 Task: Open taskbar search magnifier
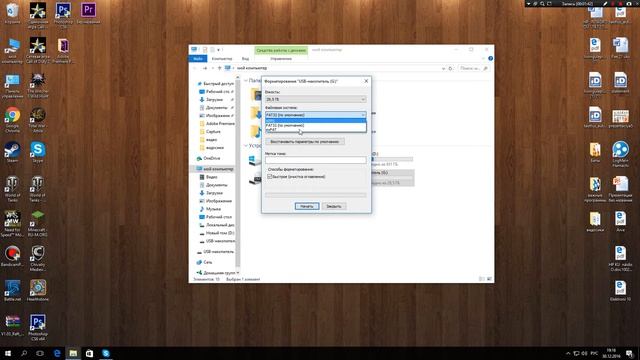coord(24,353)
